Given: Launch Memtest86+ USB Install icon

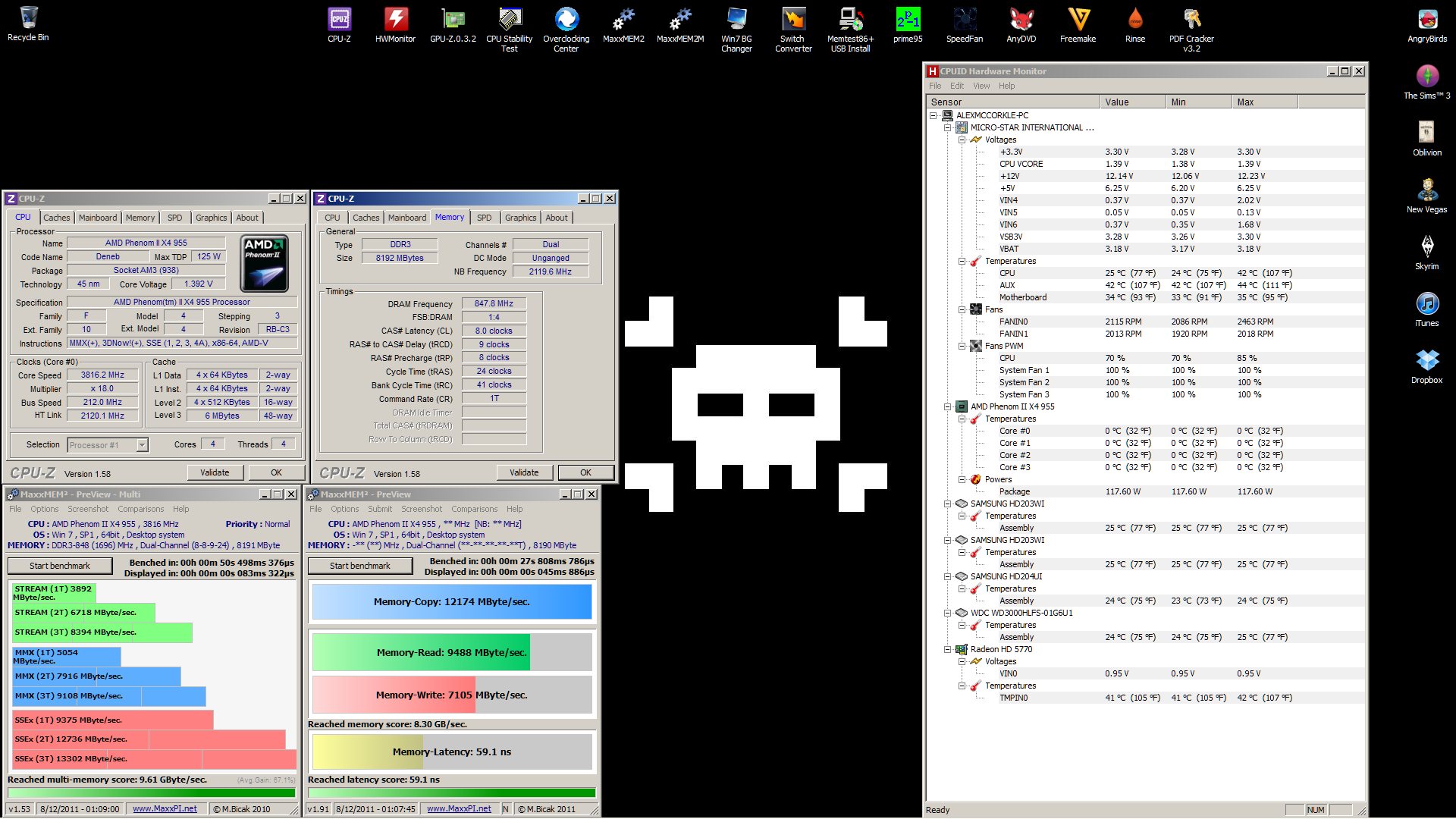Looking at the screenshot, I should [x=851, y=30].
